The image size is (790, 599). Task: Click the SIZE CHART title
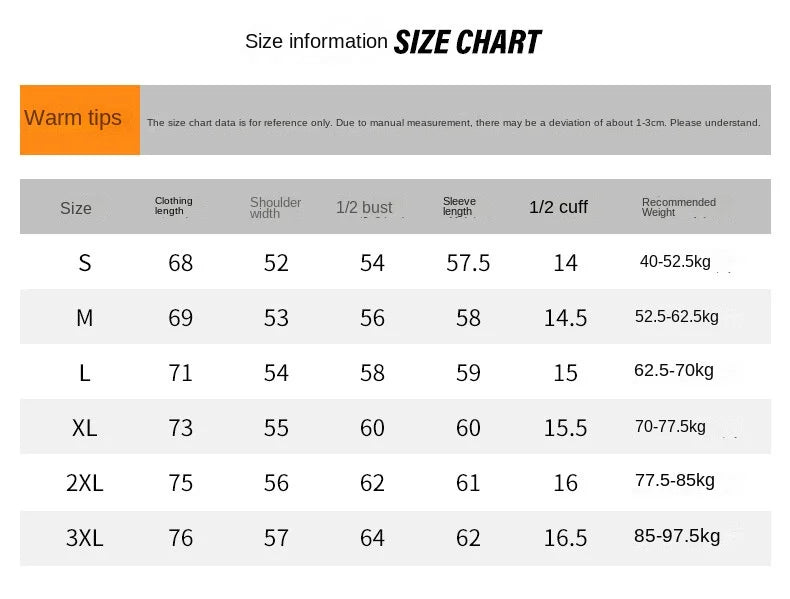(467, 42)
